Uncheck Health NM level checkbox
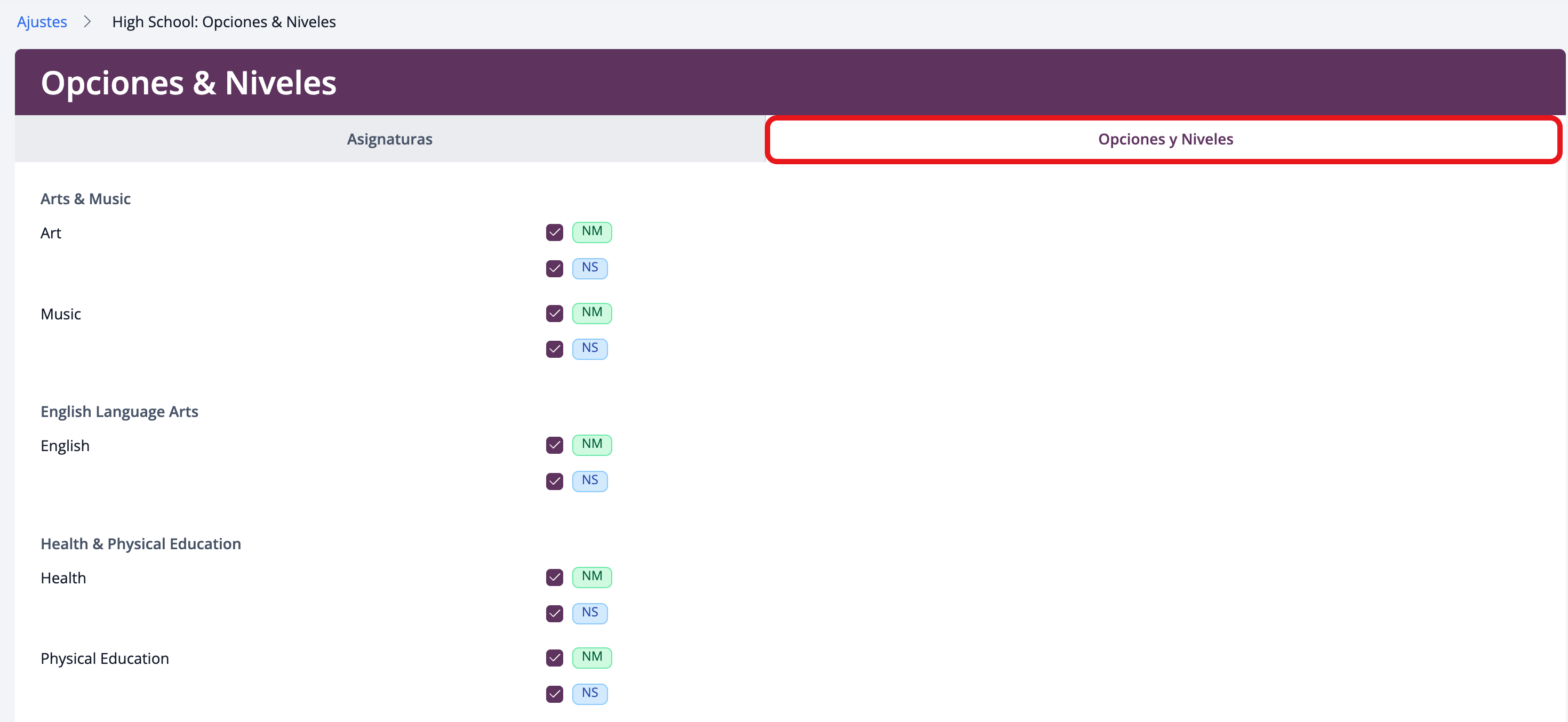The image size is (1568, 722). coord(554,577)
